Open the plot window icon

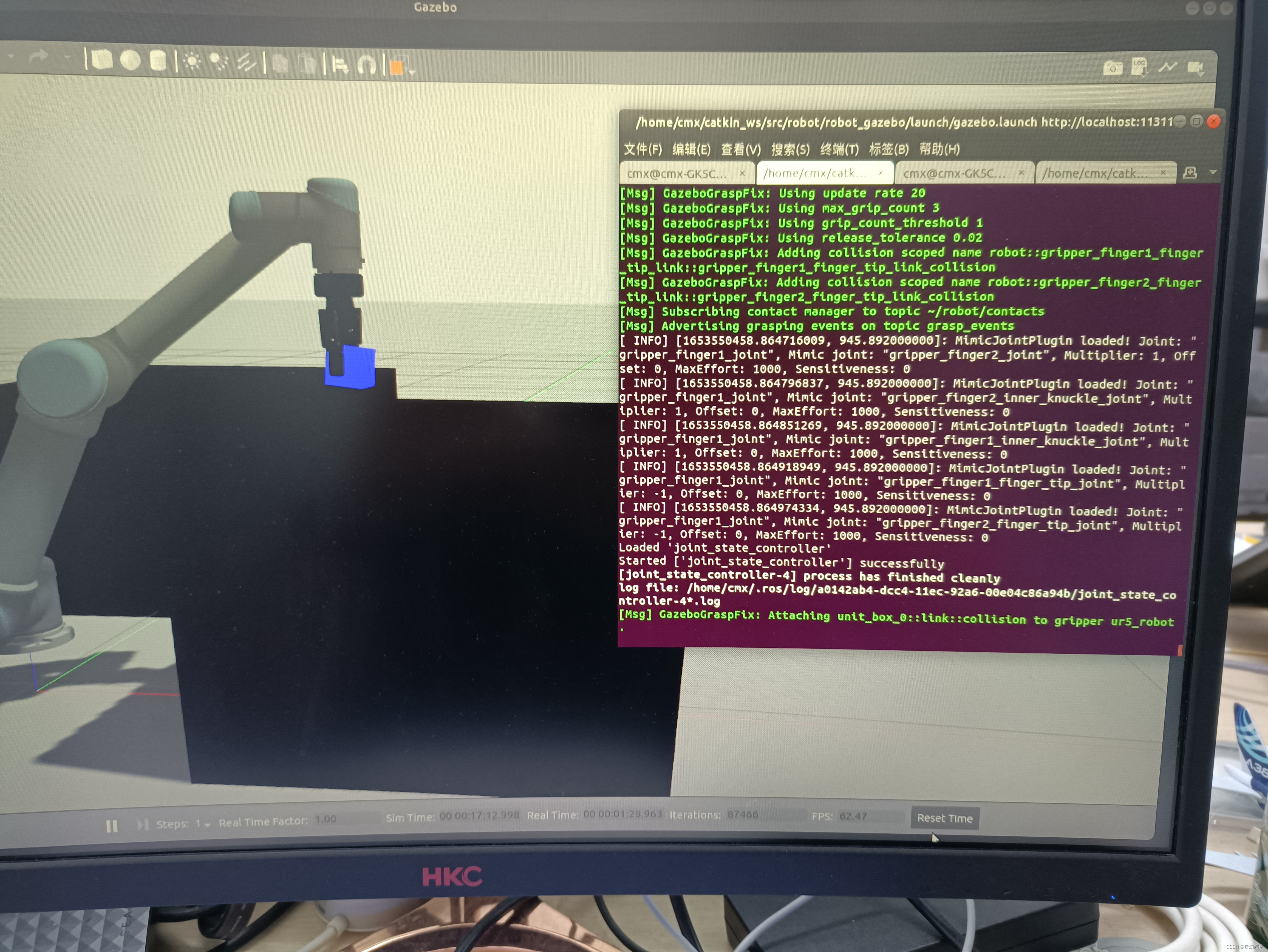[1167, 68]
